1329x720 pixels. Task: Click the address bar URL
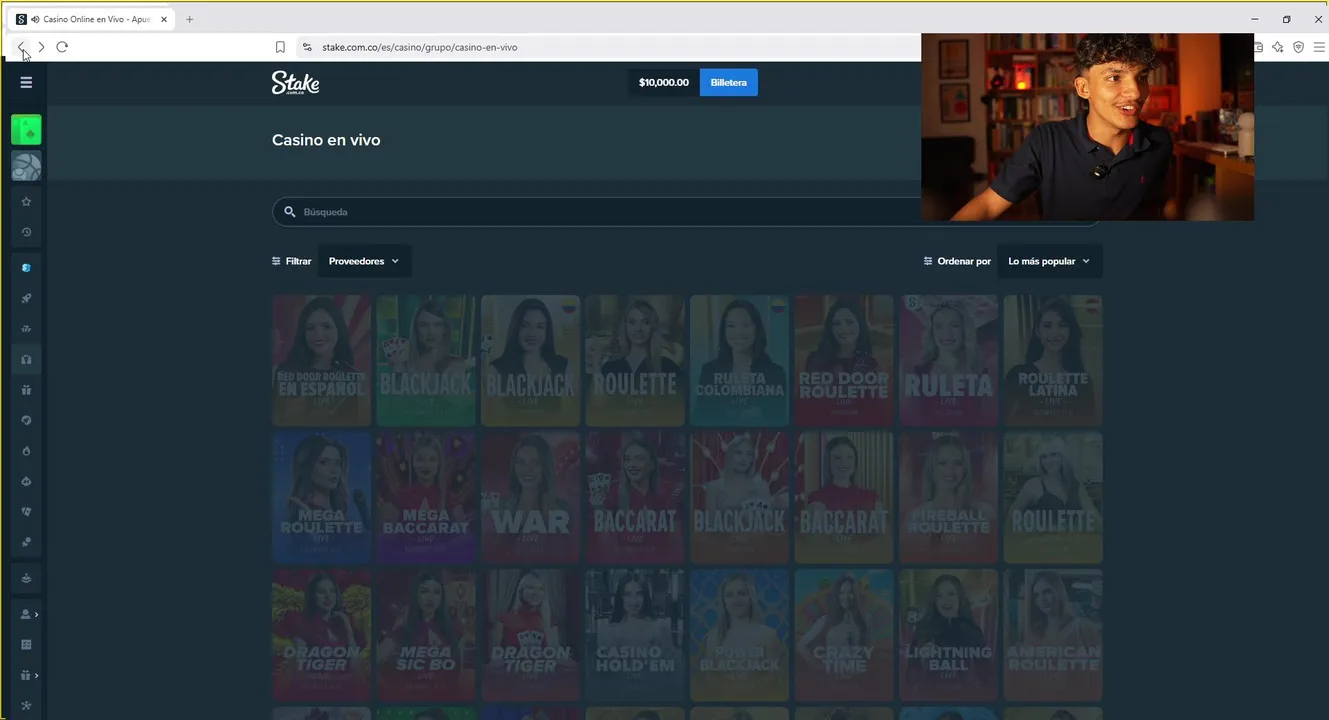pyautogui.click(x=420, y=47)
